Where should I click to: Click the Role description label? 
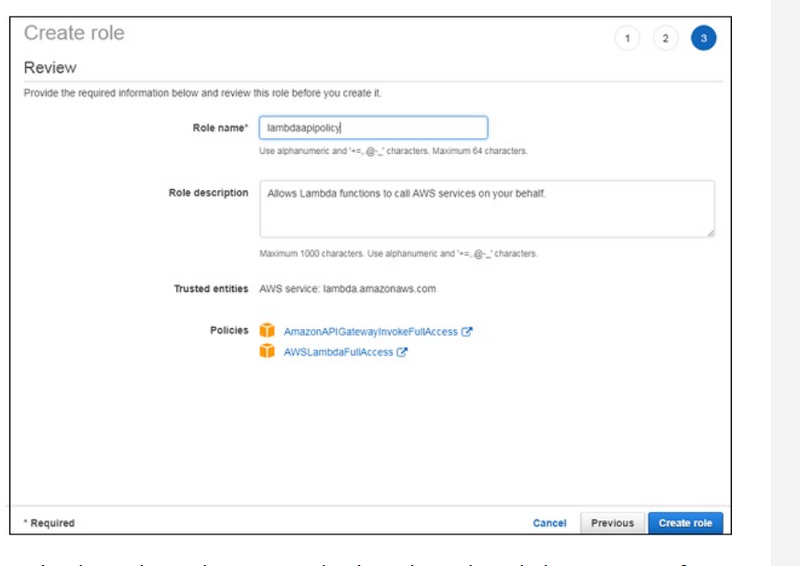208,193
